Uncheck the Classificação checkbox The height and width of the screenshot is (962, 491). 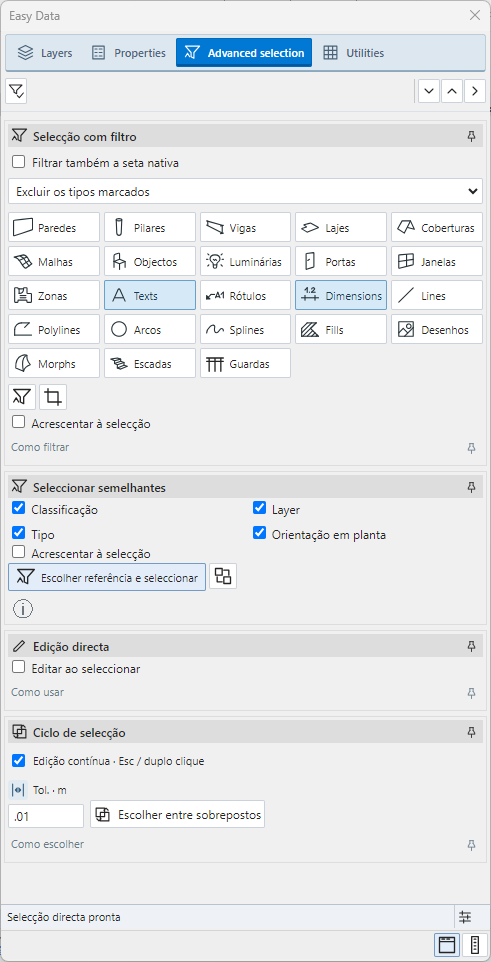pyautogui.click(x=18, y=509)
